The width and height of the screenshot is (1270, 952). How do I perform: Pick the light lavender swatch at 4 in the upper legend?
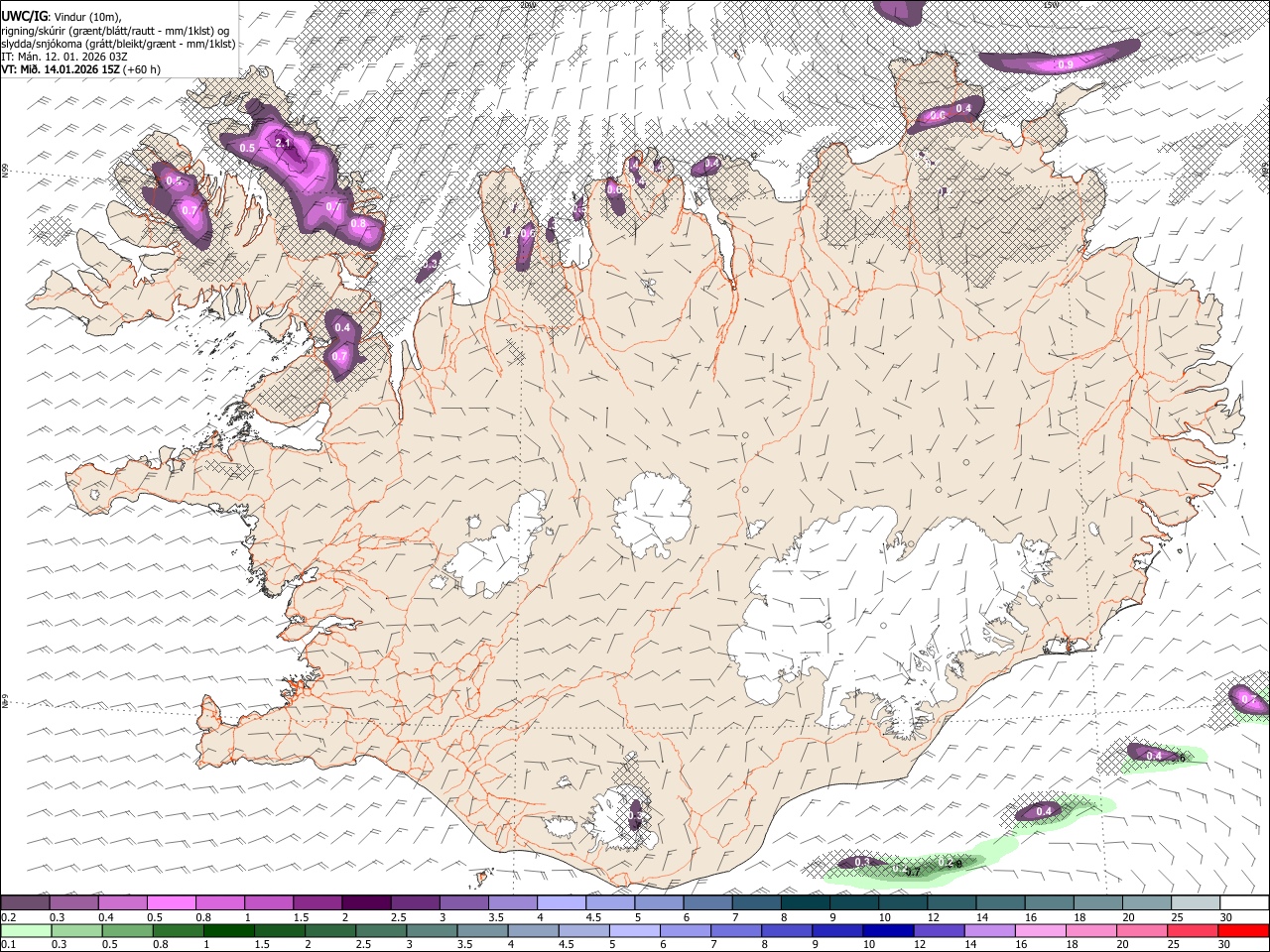point(562,902)
